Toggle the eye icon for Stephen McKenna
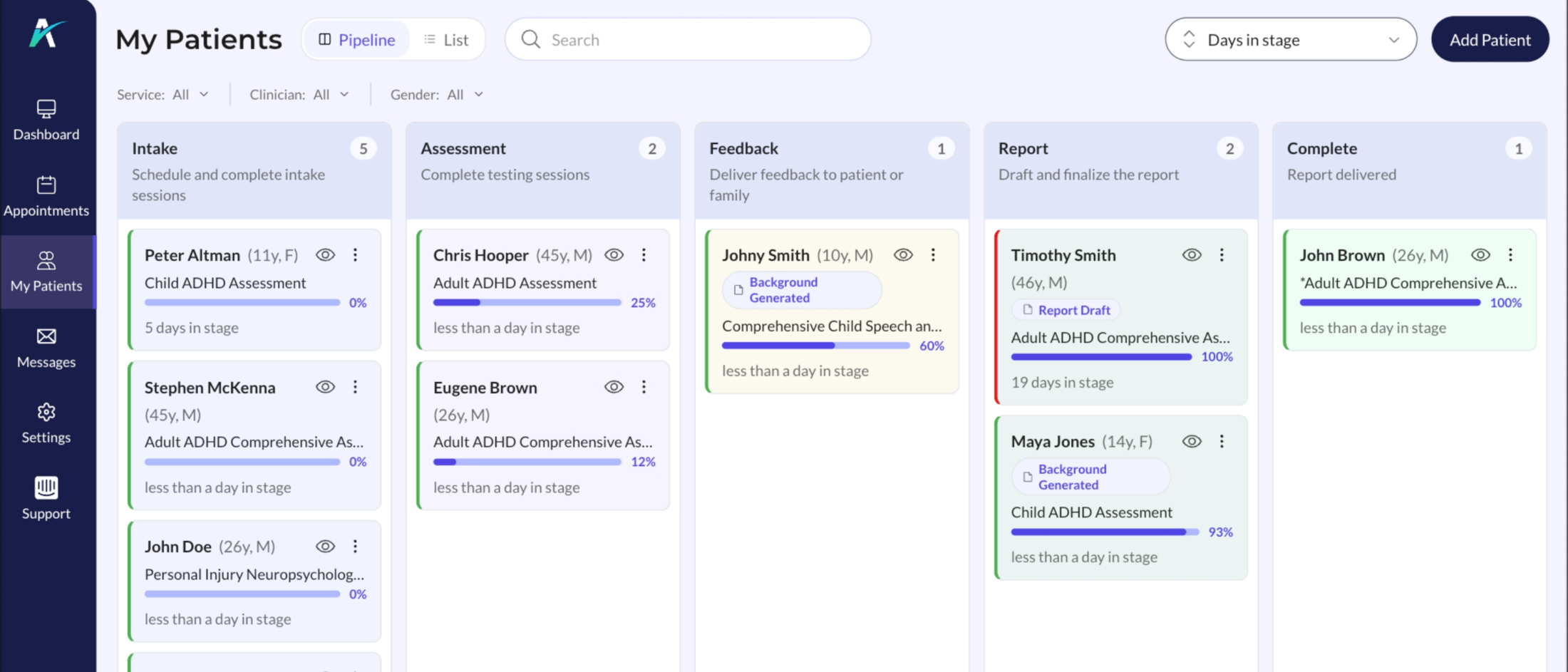The width and height of the screenshot is (1568, 672). coord(325,387)
